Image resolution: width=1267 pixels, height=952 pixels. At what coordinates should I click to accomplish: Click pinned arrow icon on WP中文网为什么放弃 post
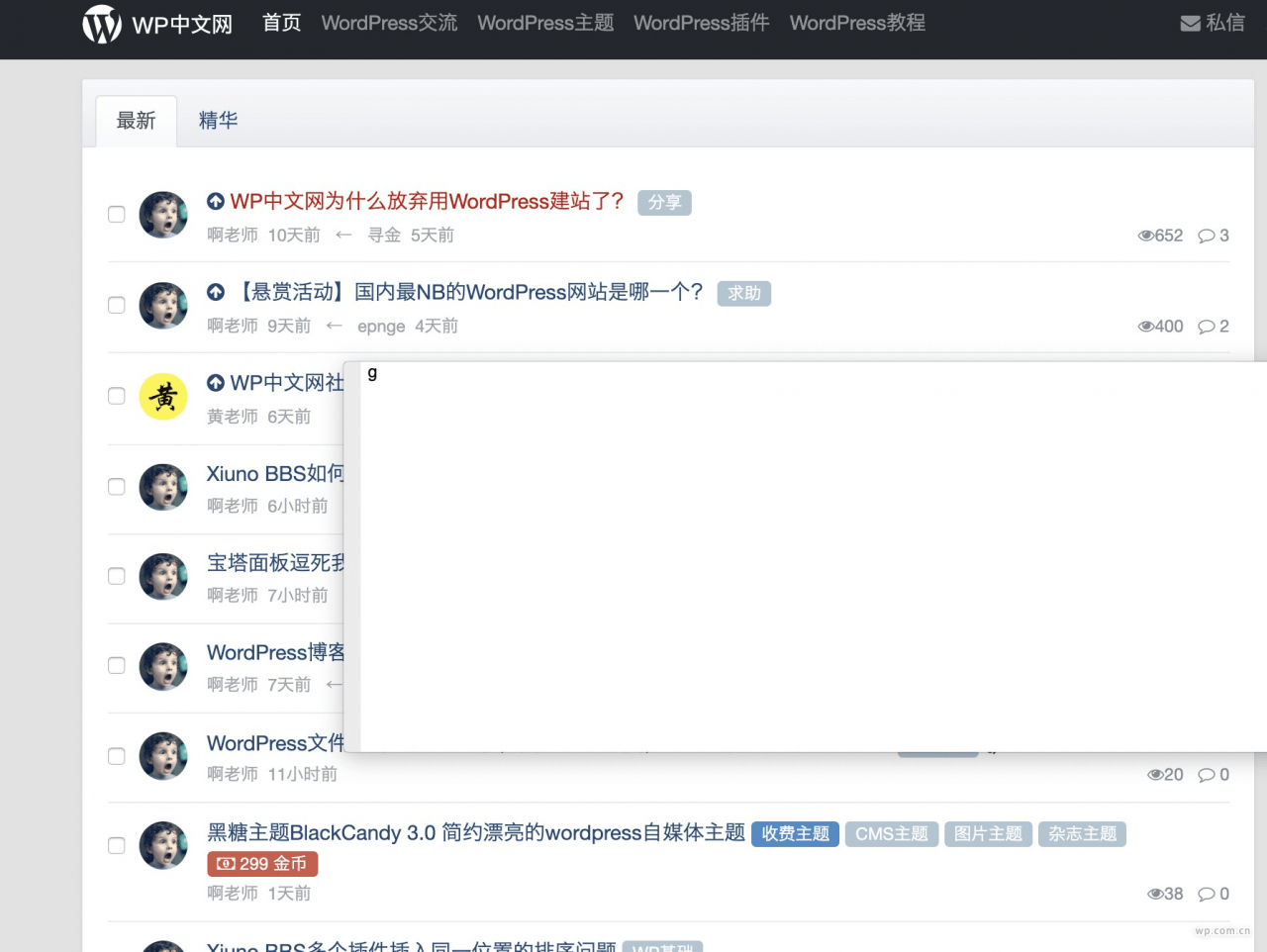point(216,202)
